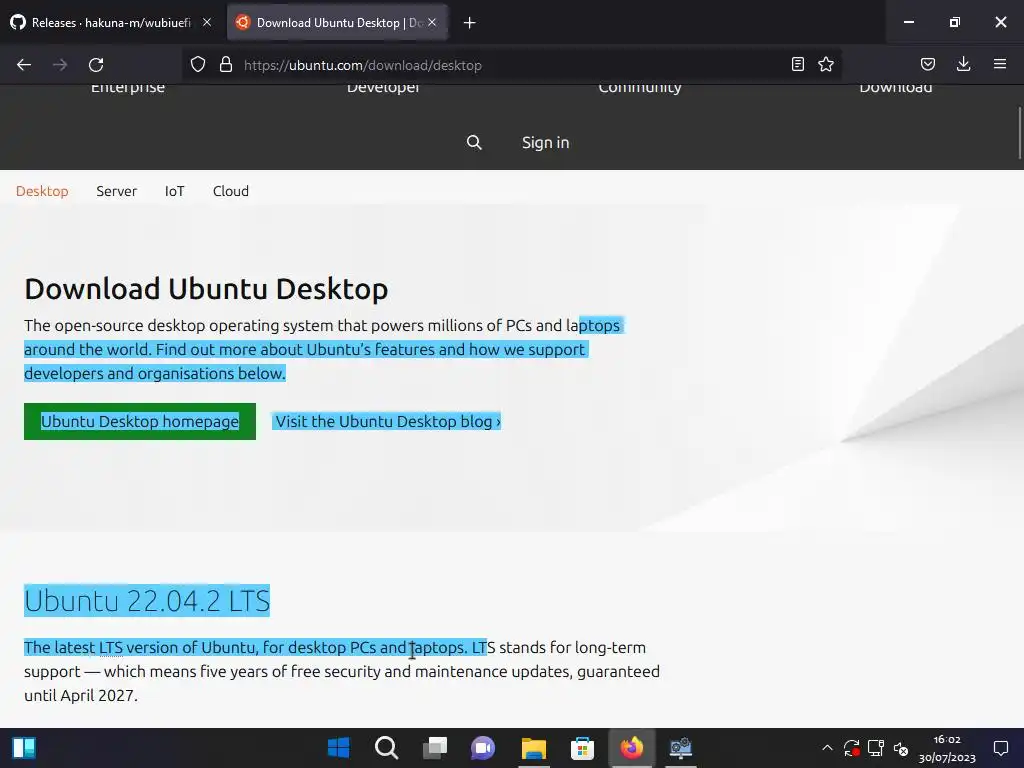Open the notification center icon

point(1000,748)
